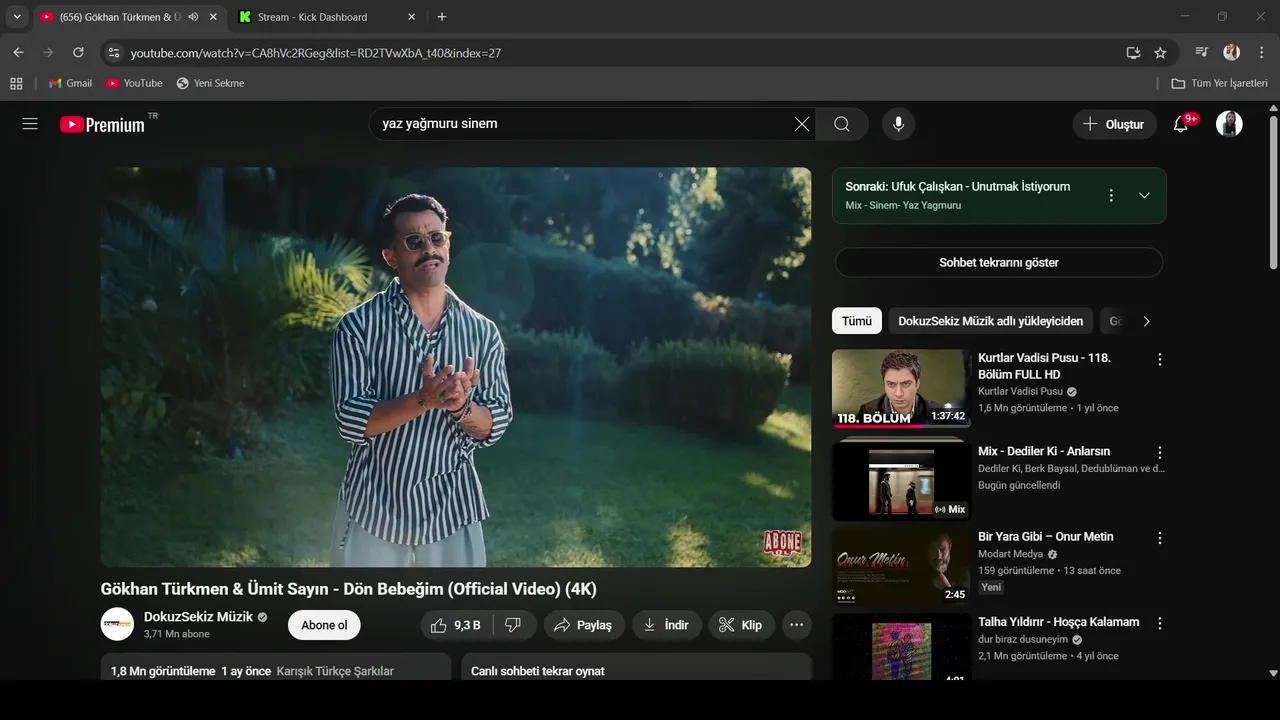Show more filter chips with right arrow
Screen dimensions: 1280x720
click(1146, 321)
